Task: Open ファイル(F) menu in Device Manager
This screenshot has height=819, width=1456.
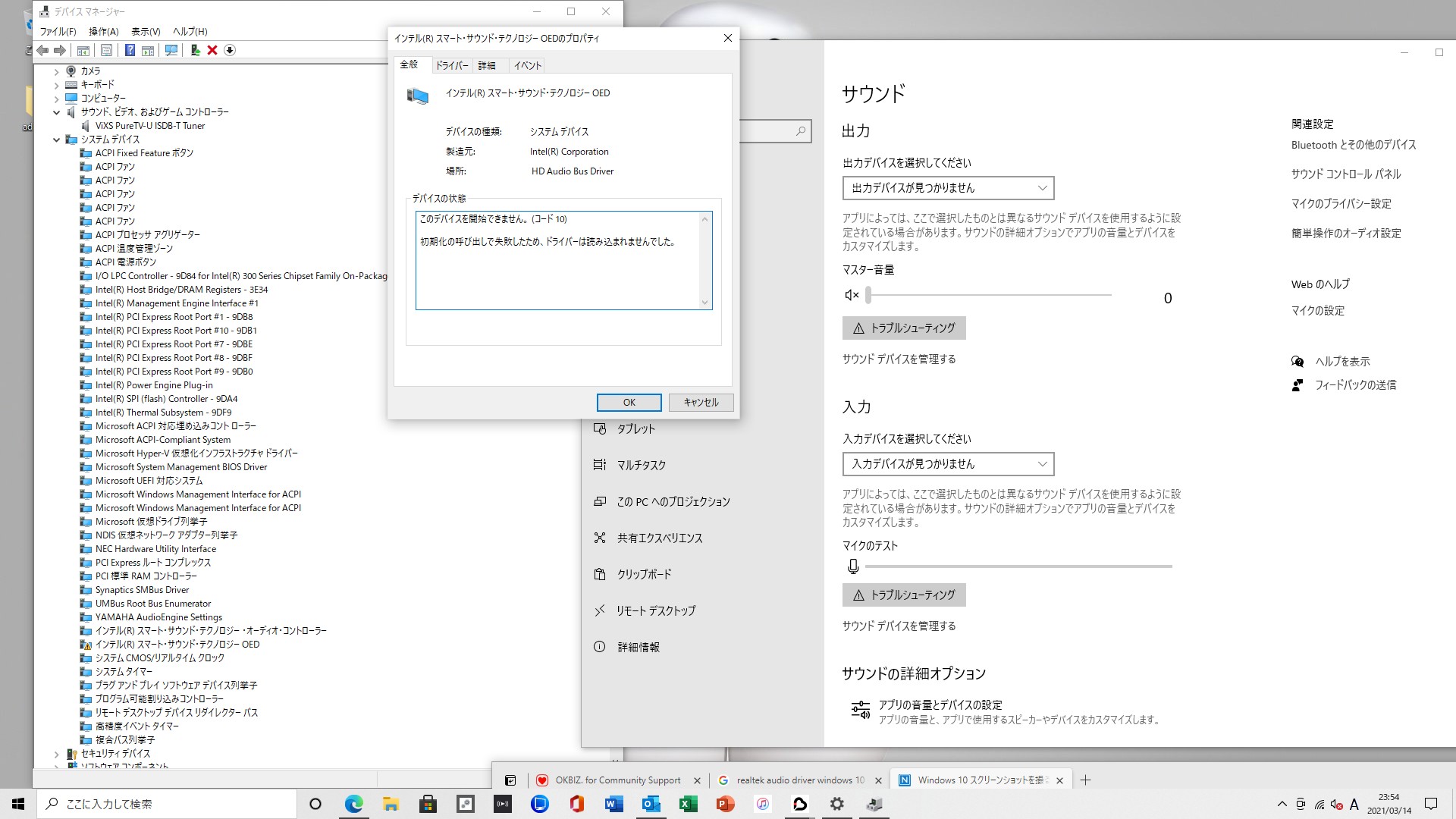Action: click(x=58, y=31)
